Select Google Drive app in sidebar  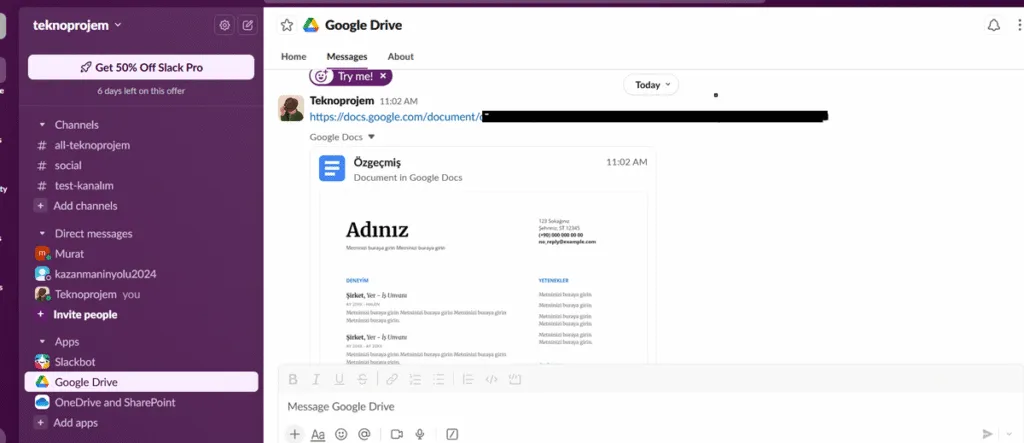click(x=141, y=382)
